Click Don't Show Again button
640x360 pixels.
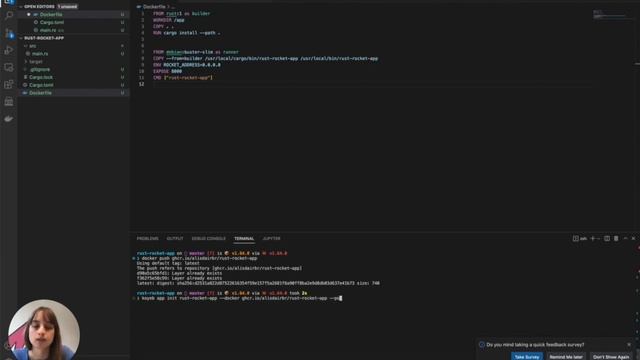coord(611,357)
